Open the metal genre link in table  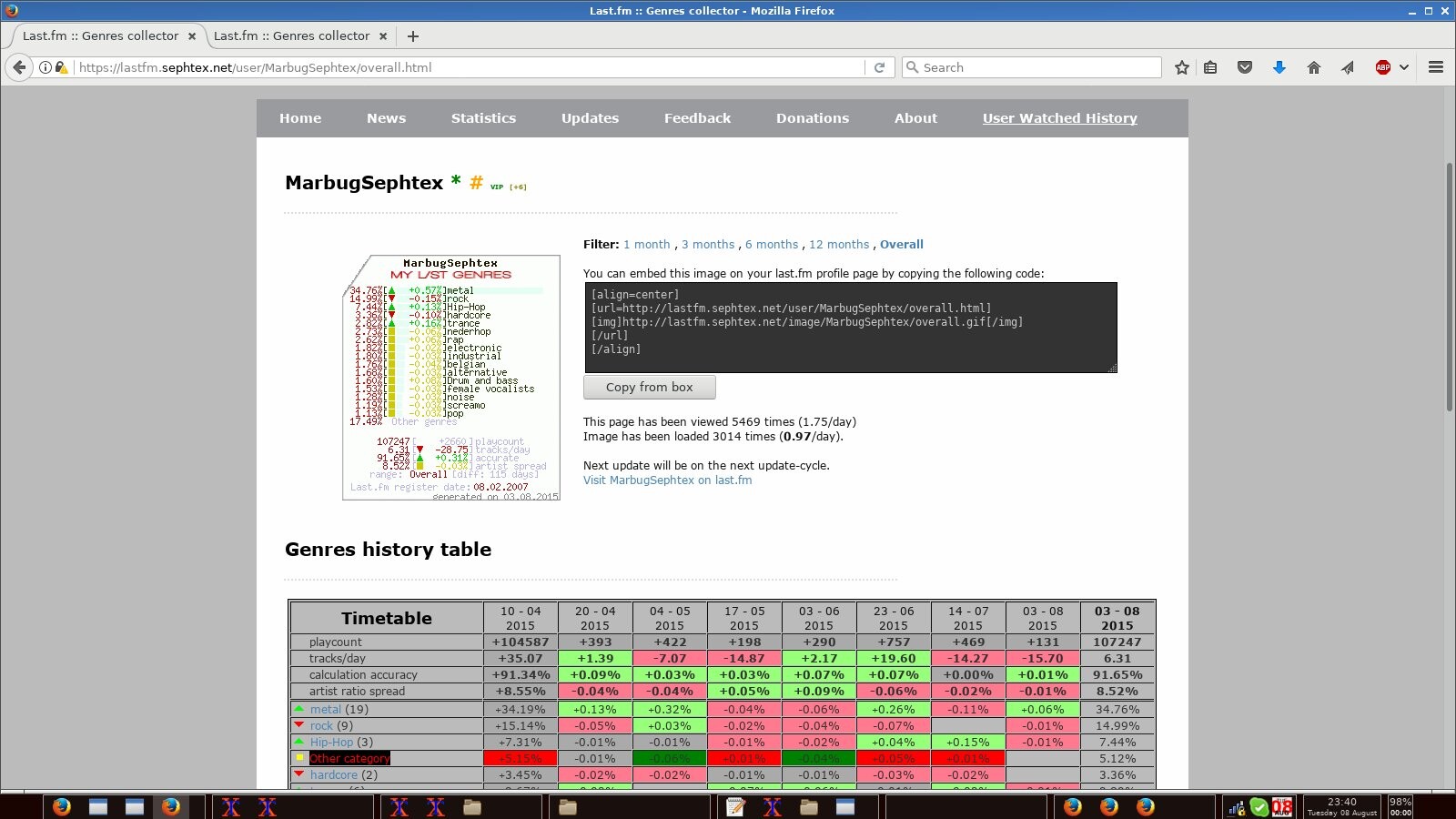coord(325,710)
